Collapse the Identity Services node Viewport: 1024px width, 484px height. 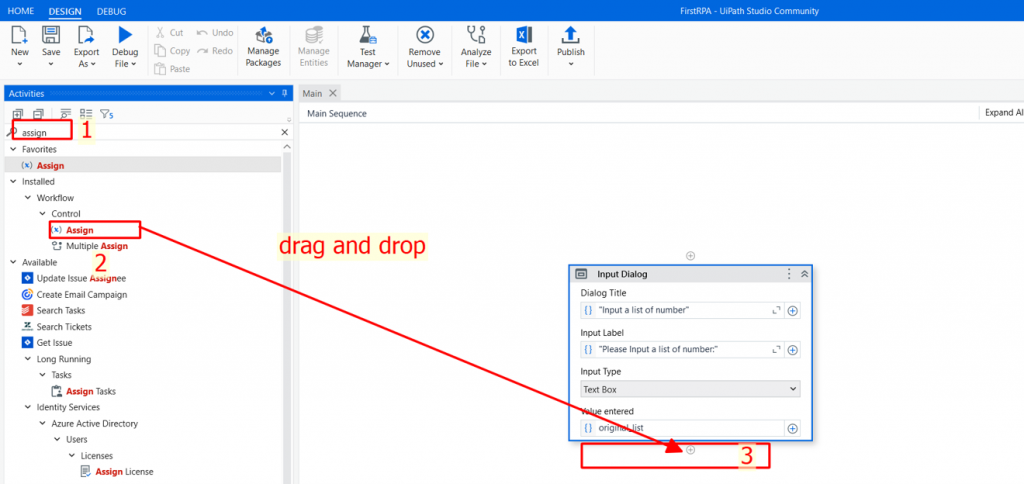pos(28,407)
